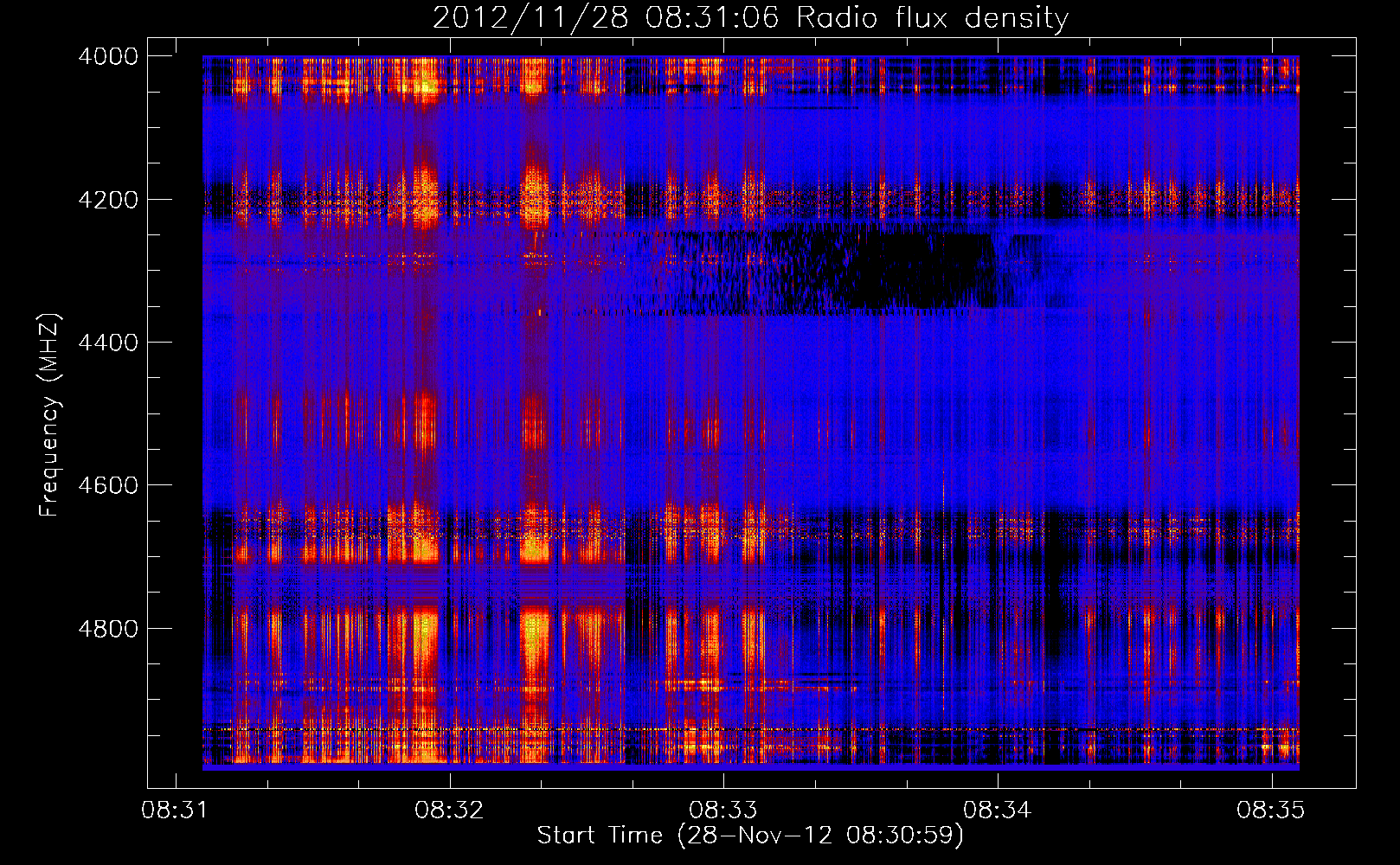Click the plot title "Radio flux density"
This screenshot has width=1400, height=865.
[932, 17]
